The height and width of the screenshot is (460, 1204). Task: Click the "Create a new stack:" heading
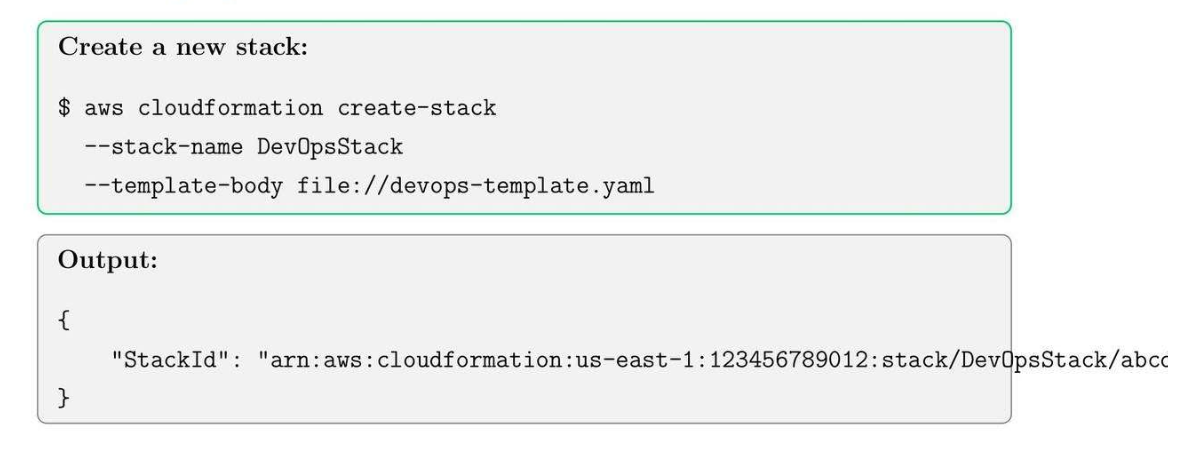tap(183, 49)
